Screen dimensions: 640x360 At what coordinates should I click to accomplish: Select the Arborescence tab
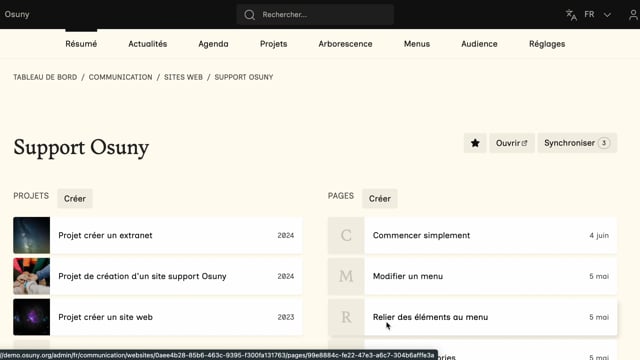(x=345, y=44)
